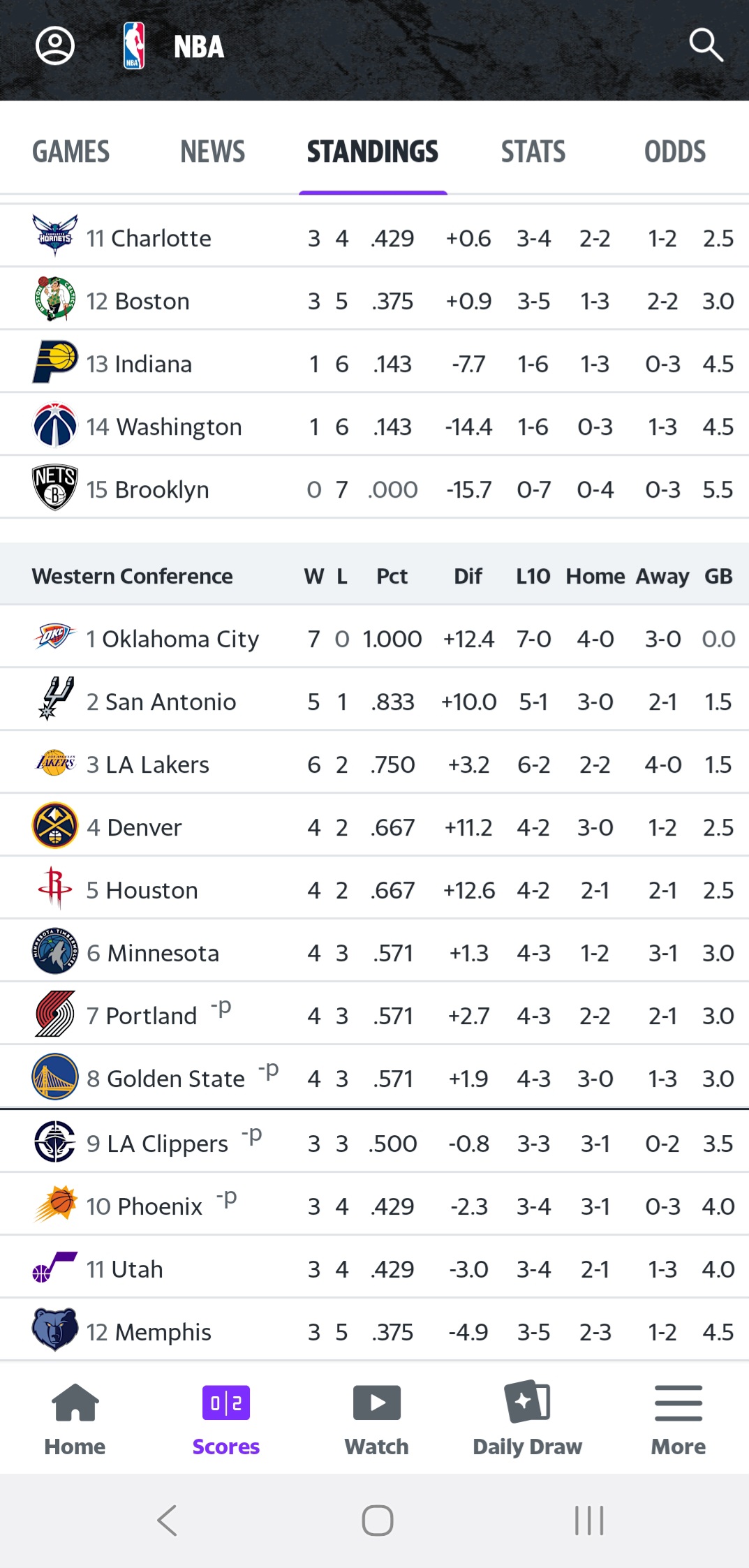Tap the NBA league logo
This screenshot has height=1568, width=749.
(134, 46)
